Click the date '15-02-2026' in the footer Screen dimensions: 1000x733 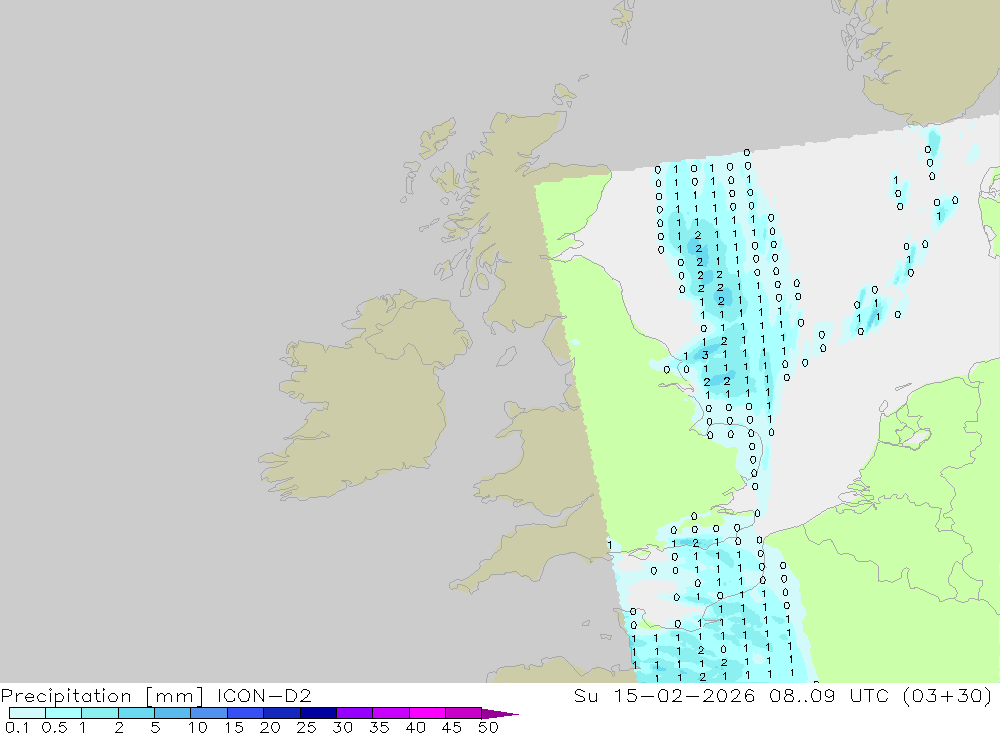[684, 695]
